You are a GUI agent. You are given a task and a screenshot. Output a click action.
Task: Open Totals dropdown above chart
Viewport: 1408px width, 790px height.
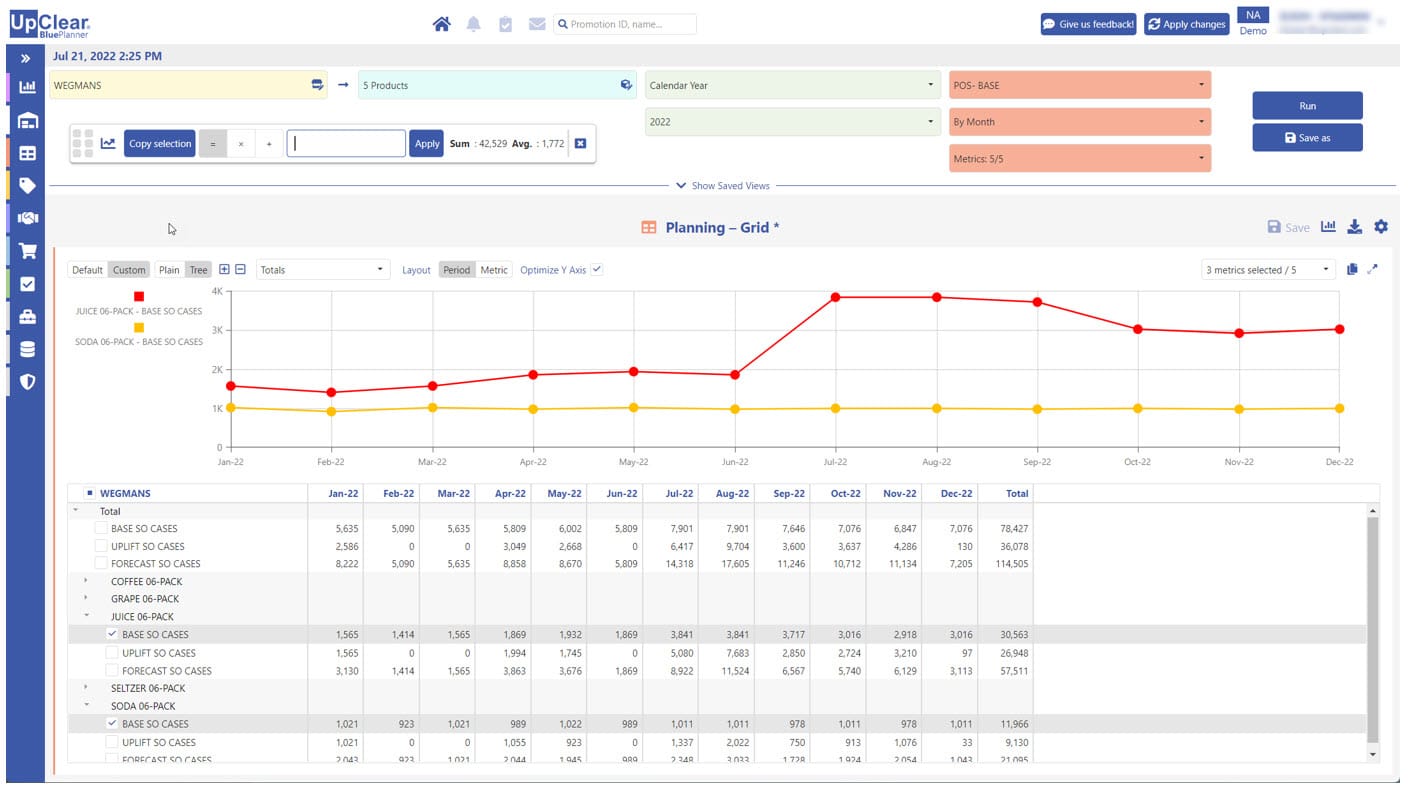tap(323, 269)
